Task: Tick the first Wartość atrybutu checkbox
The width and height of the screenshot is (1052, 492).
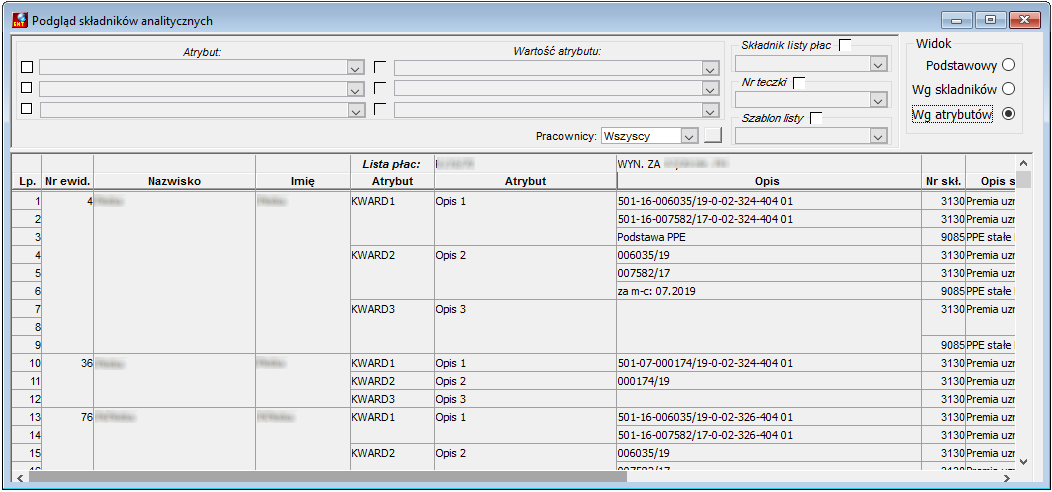Action: click(x=380, y=67)
